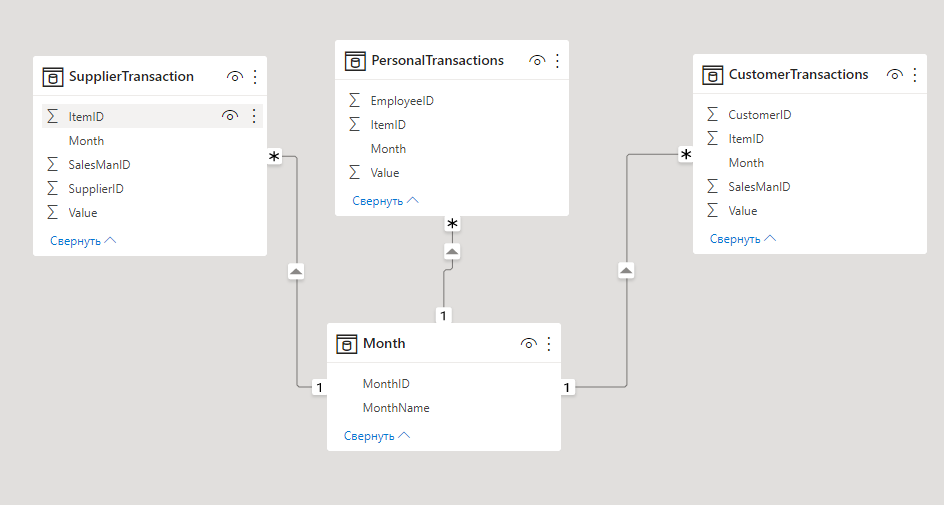Click many-side asterisk at CustomerTransactions
This screenshot has height=505, width=944.
[x=686, y=155]
